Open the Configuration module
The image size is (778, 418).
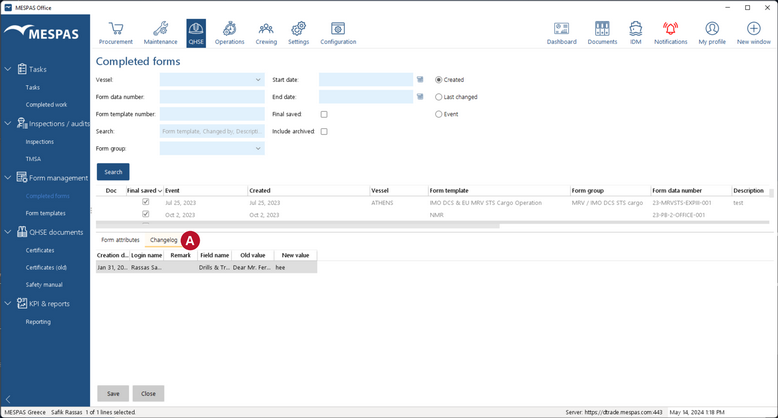tap(338, 33)
